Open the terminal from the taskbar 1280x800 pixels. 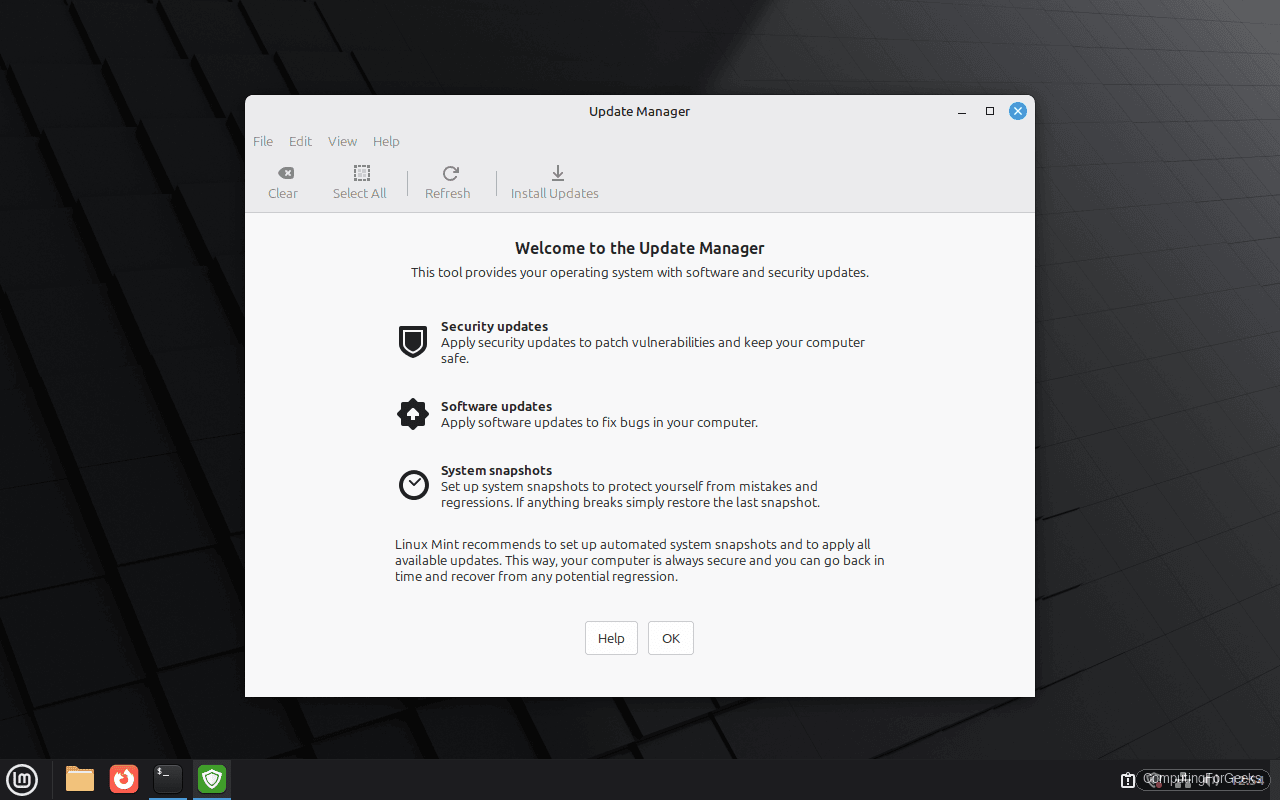pos(167,779)
